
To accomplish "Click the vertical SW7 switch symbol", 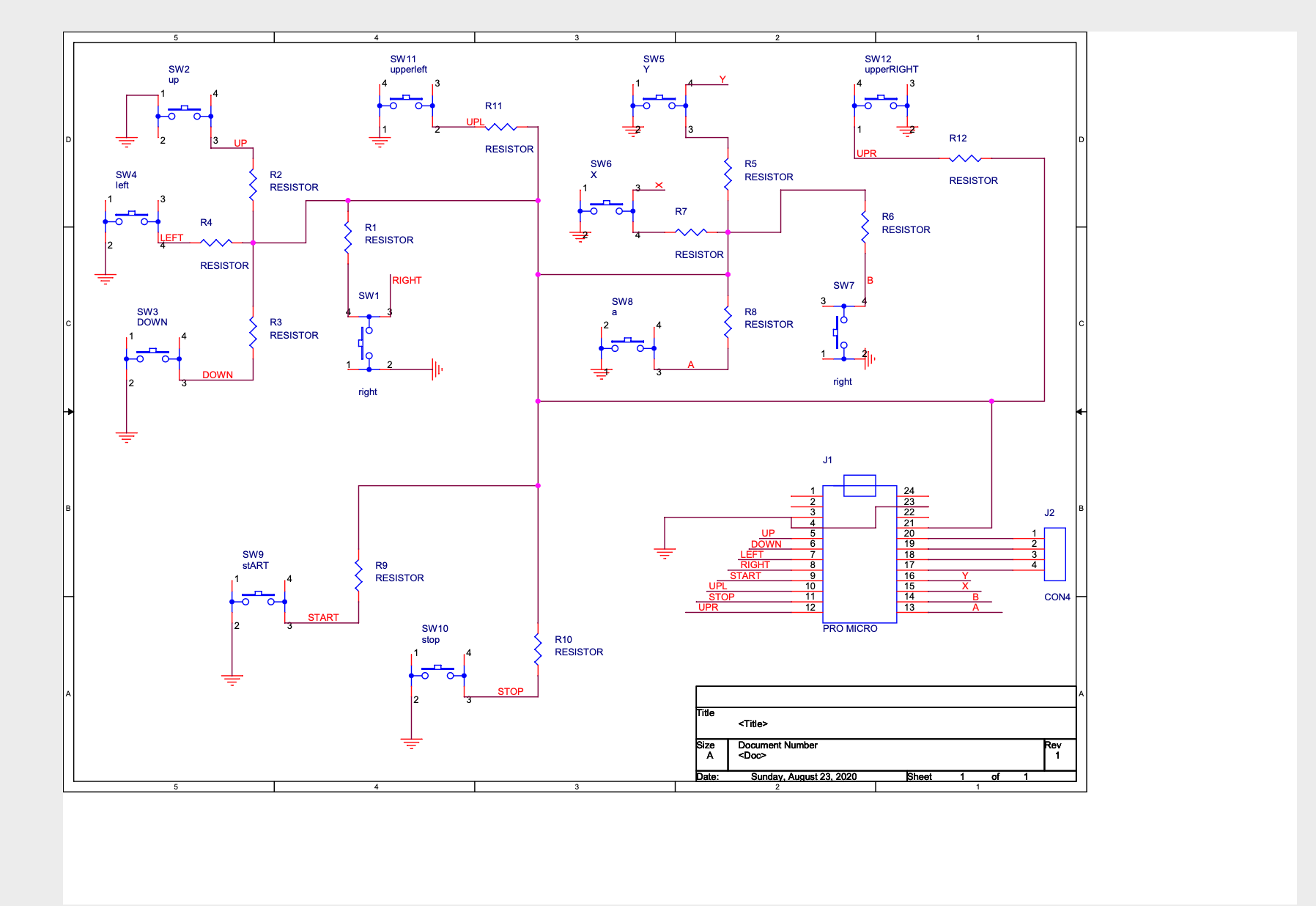I will 841,332.
